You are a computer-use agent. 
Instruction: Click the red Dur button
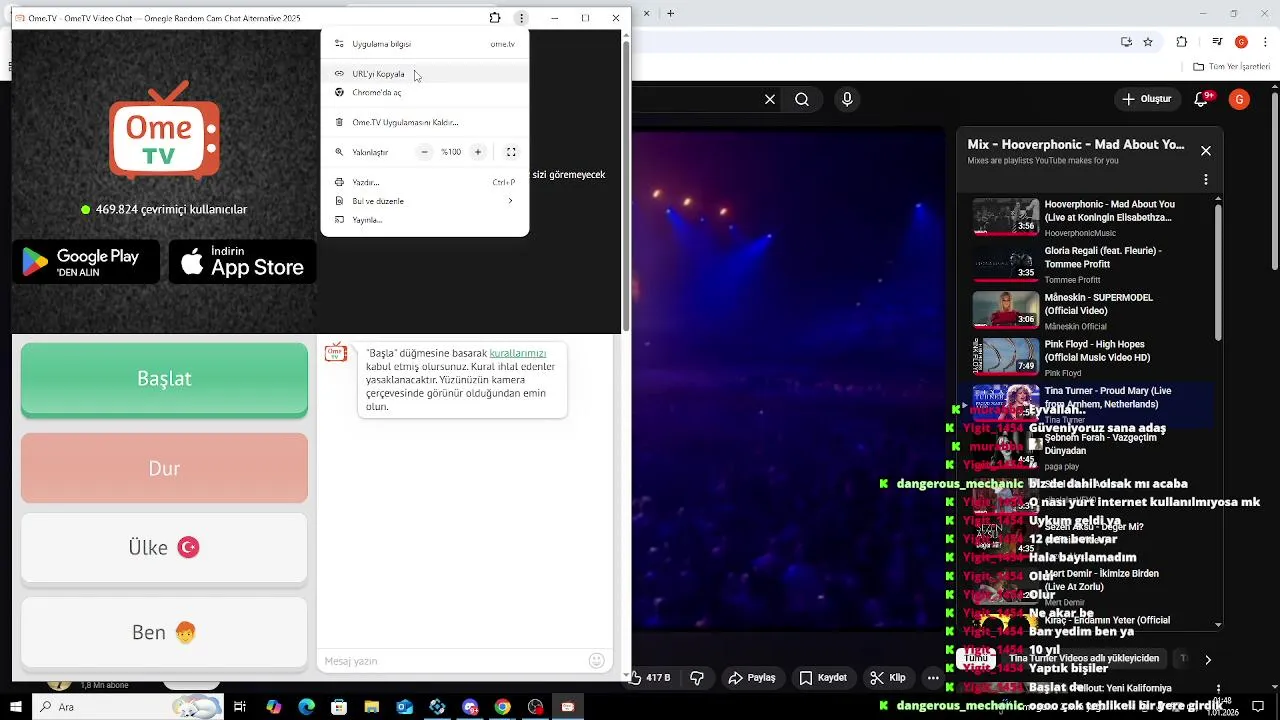click(x=164, y=468)
